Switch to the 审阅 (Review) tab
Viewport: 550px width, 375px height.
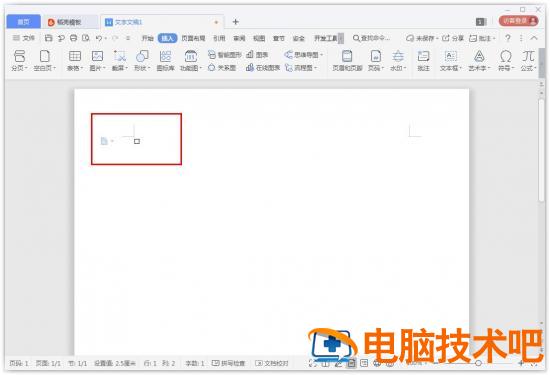239,38
